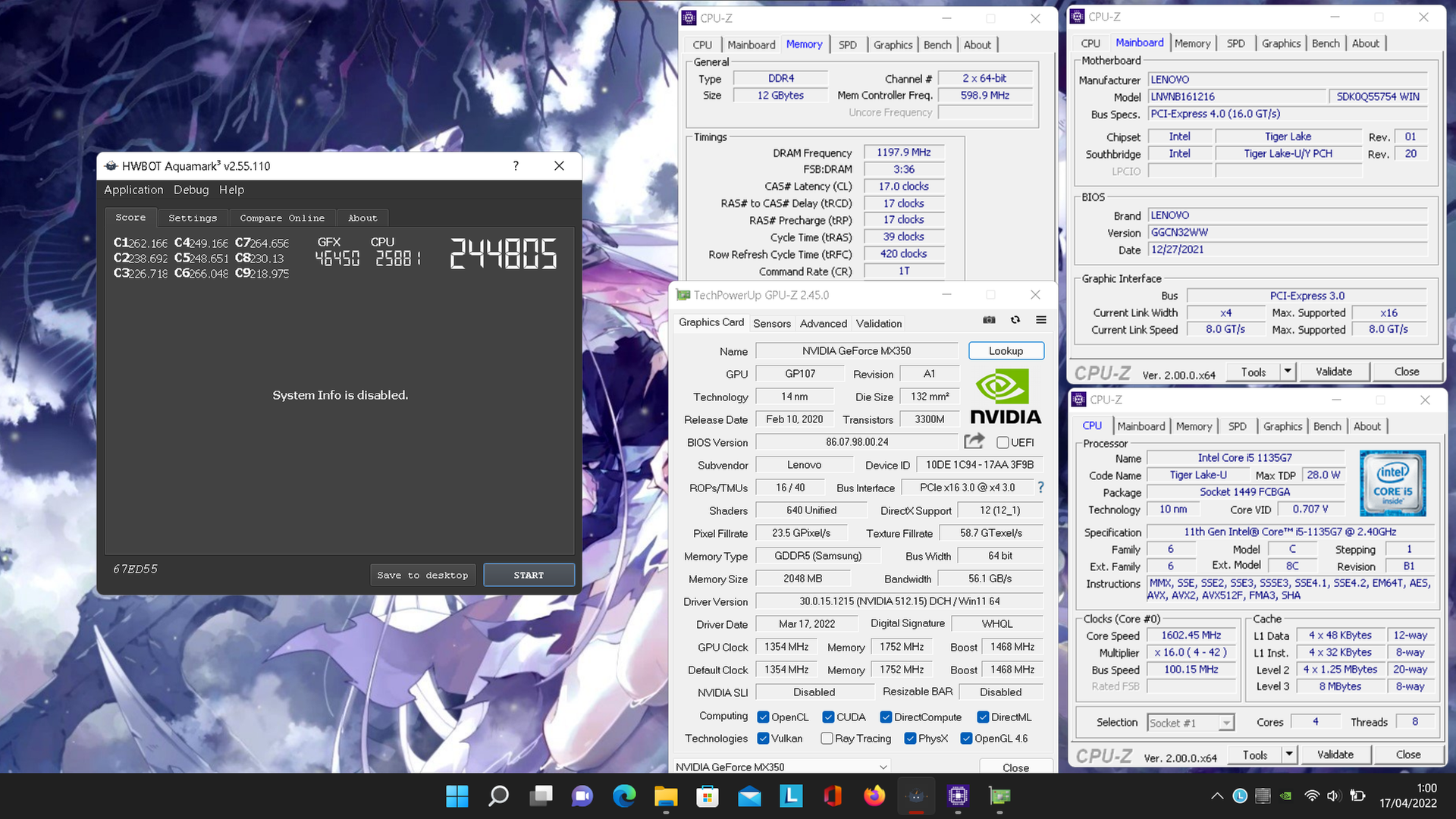
Task: Toggle the OpenCL checkbox
Action: point(764,717)
